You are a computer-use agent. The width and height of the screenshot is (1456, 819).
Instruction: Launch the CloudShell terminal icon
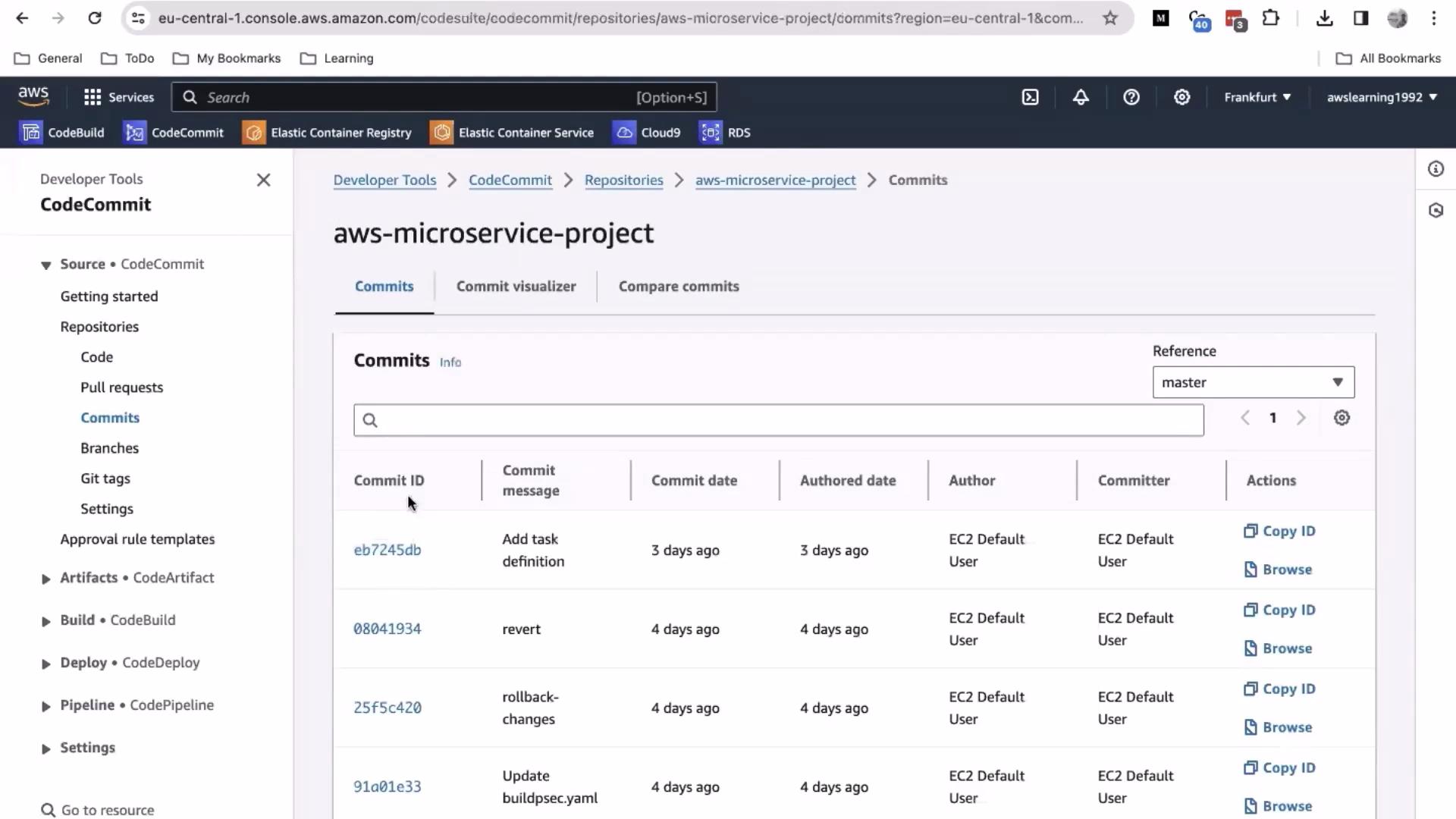[x=1030, y=97]
